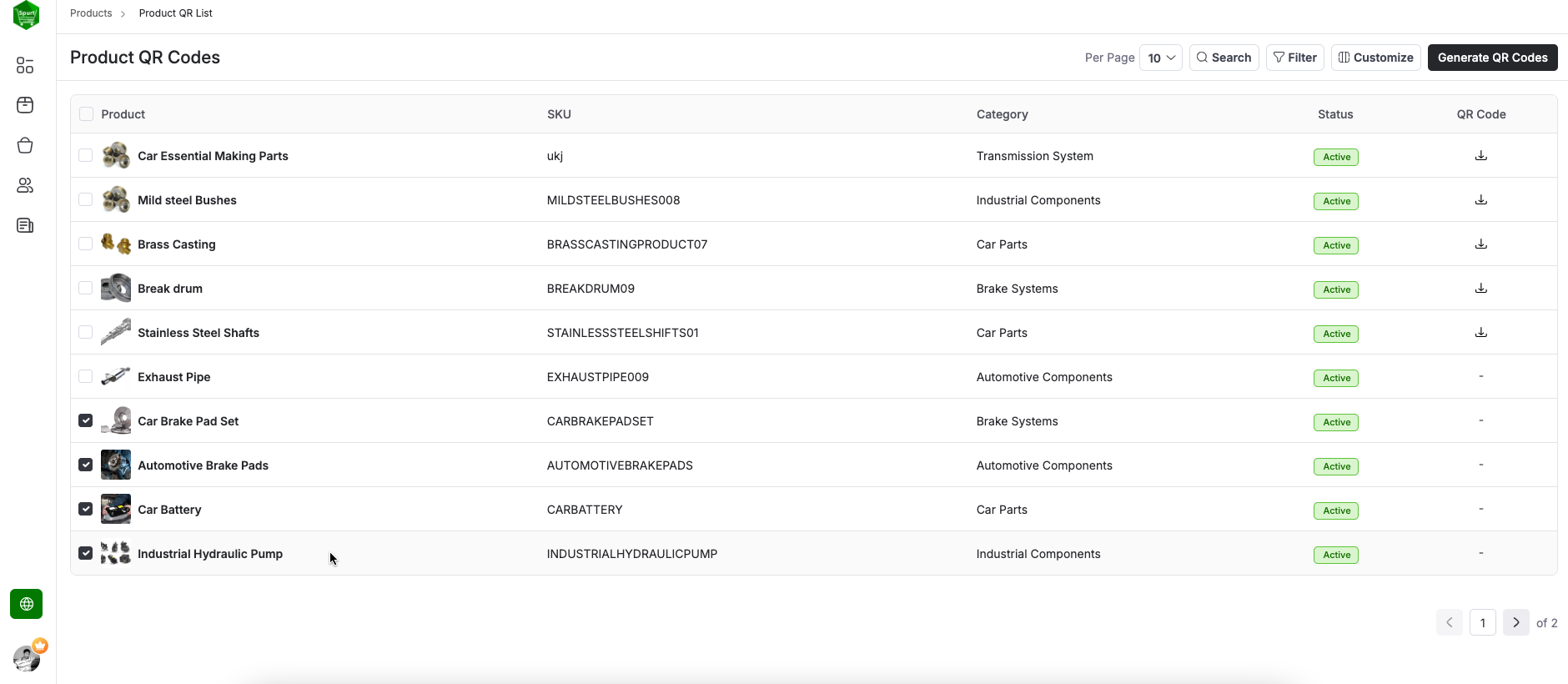Download QR code for Stainless Steel Shafts
This screenshot has width=1568, height=684.
pyautogui.click(x=1480, y=333)
